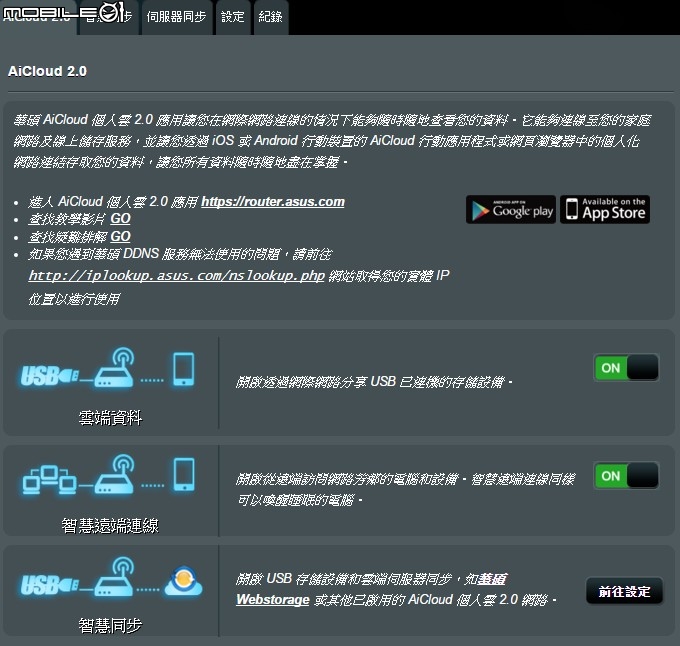Viewport: 680px width, 646px height.
Task: Open the https://router.asus.com link
Action: [273, 202]
